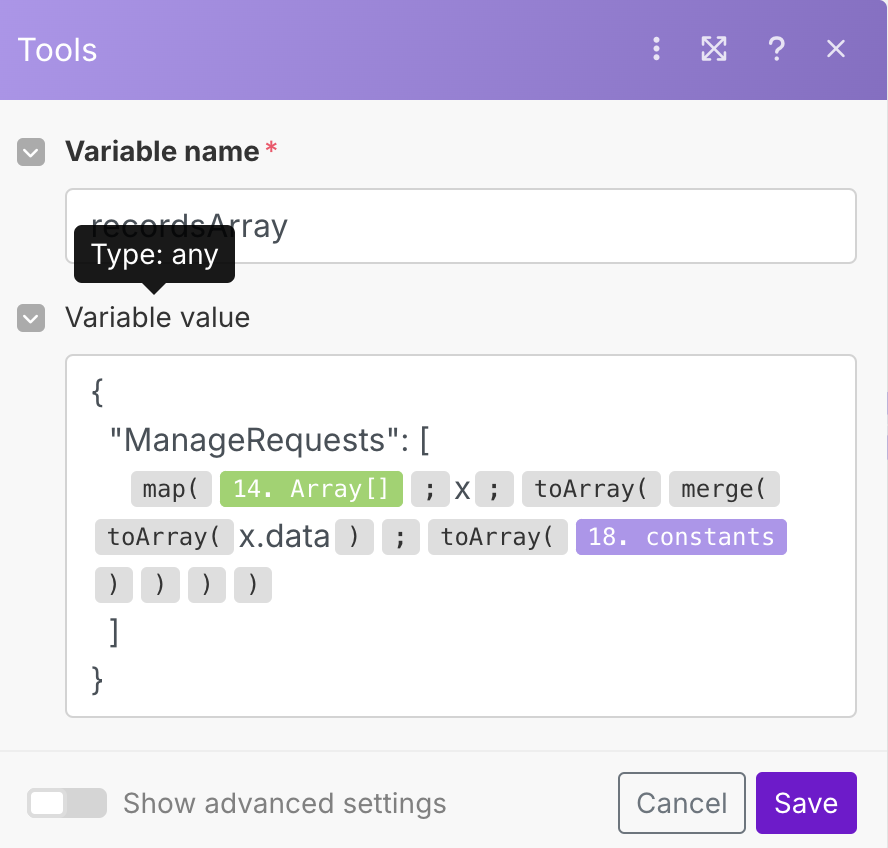888x848 pixels.
Task: Toggle Show advanced settings switch
Action: tap(67, 803)
